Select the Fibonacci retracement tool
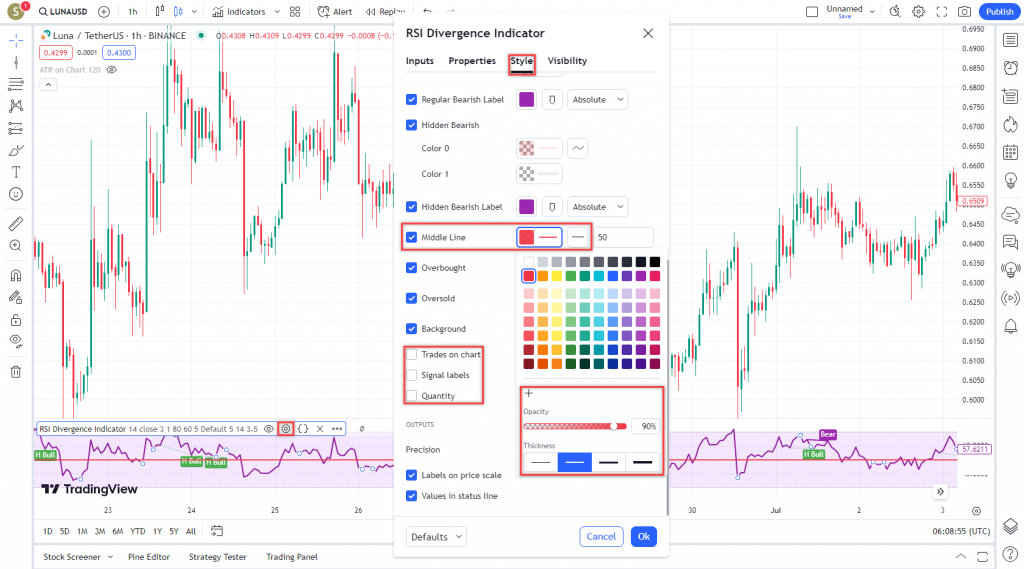This screenshot has width=1024, height=569. [x=16, y=84]
